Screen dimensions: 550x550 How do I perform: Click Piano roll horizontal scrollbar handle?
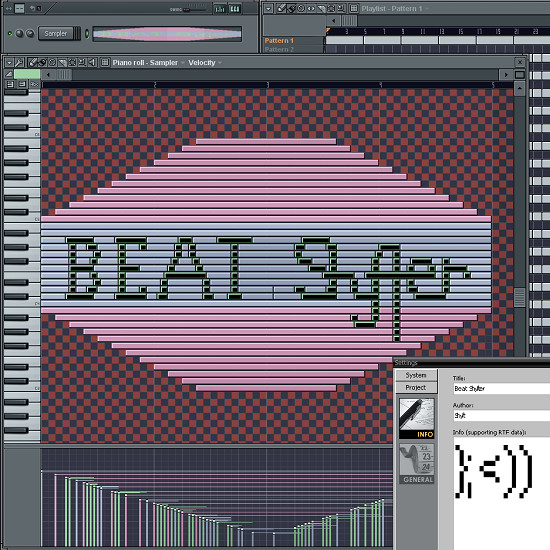(64, 74)
